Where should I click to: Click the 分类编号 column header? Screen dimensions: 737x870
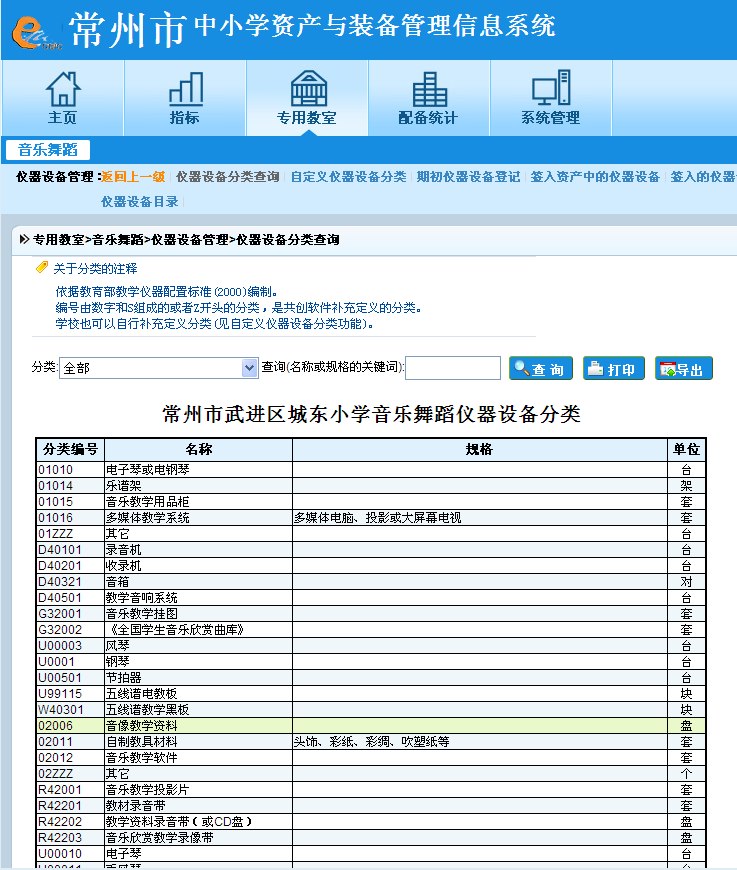pos(70,449)
